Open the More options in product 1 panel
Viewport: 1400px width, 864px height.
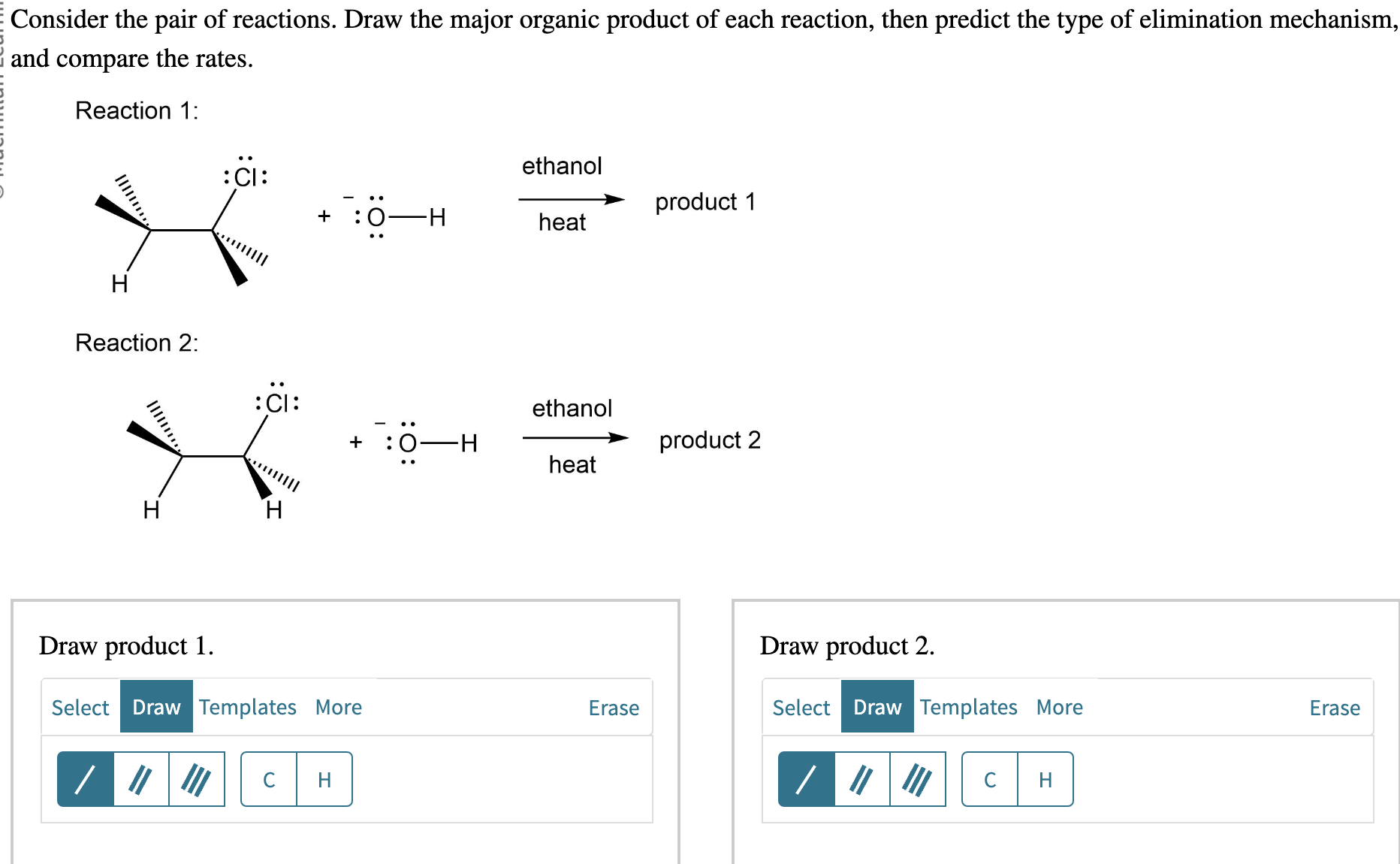click(338, 707)
